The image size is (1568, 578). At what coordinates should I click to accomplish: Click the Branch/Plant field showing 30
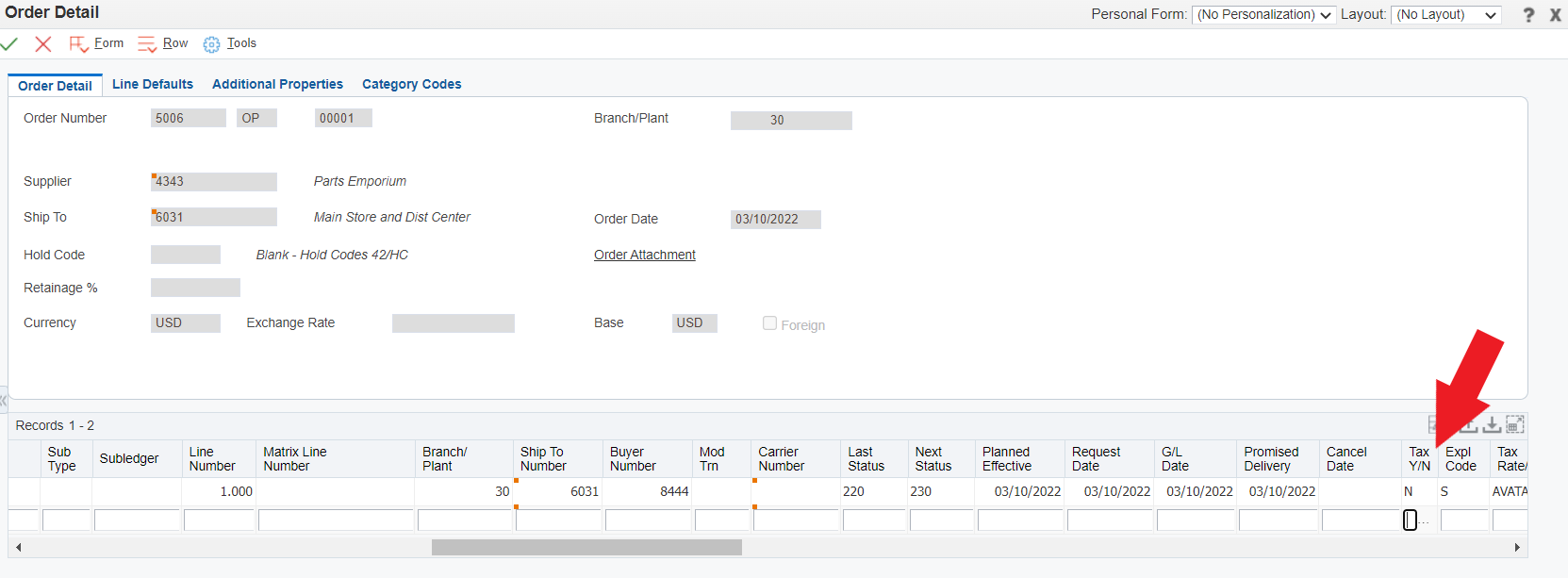click(x=791, y=121)
